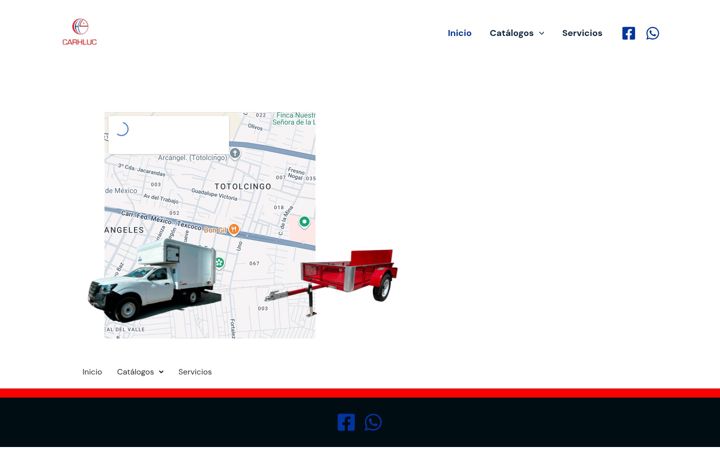Open the footer Facebook icon
This screenshot has height=450, width=720.
pos(346,422)
